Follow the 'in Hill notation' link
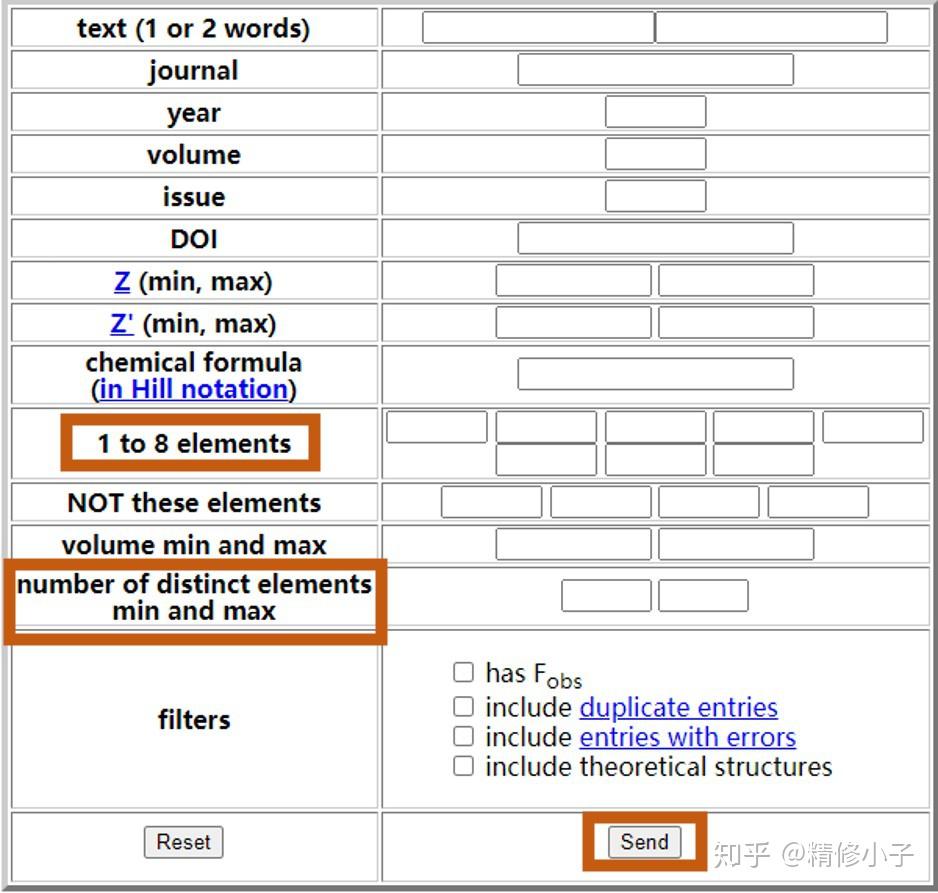The image size is (938, 893). 194,389
